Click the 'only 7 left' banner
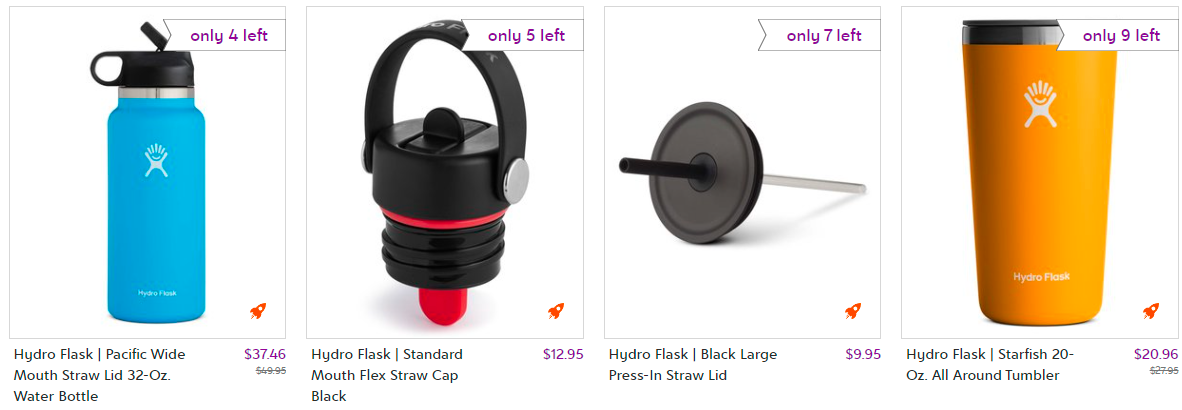This screenshot has width=1182, height=410. pyautogui.click(x=819, y=35)
